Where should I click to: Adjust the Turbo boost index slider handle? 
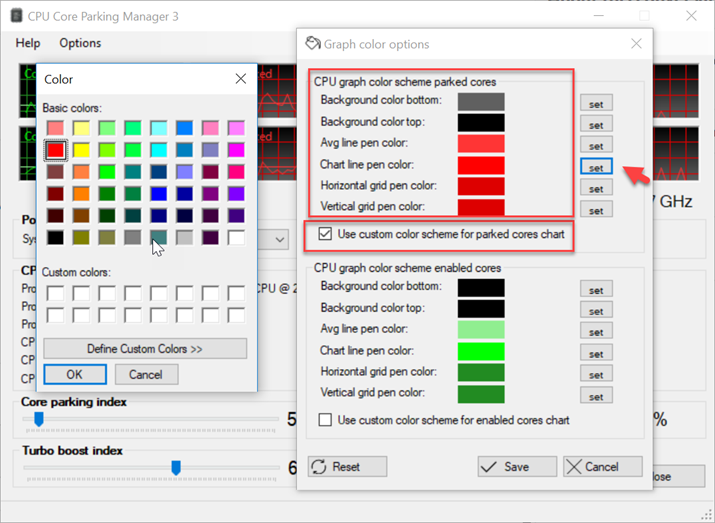point(176,467)
